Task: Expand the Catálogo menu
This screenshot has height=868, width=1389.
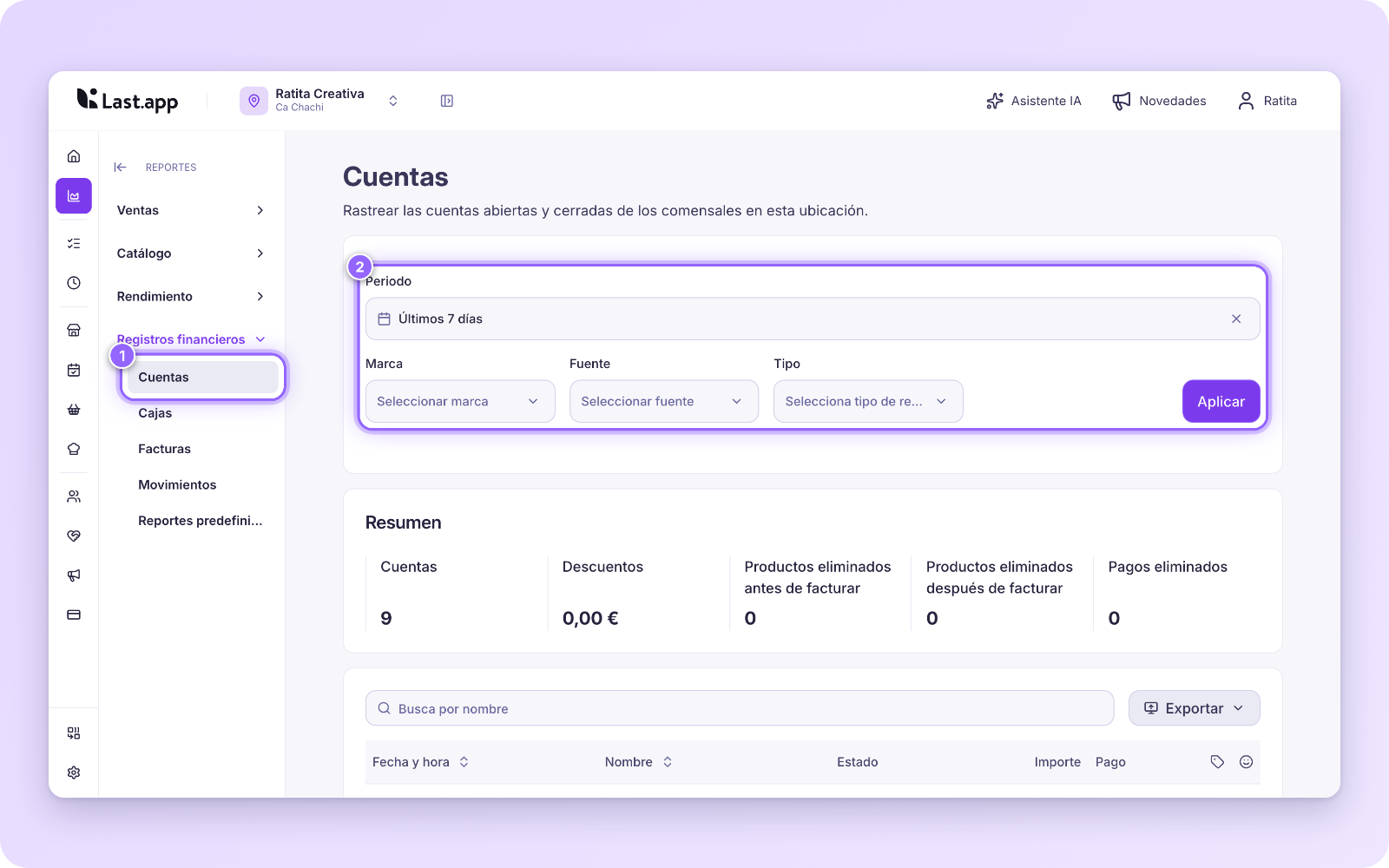Action: 191,253
